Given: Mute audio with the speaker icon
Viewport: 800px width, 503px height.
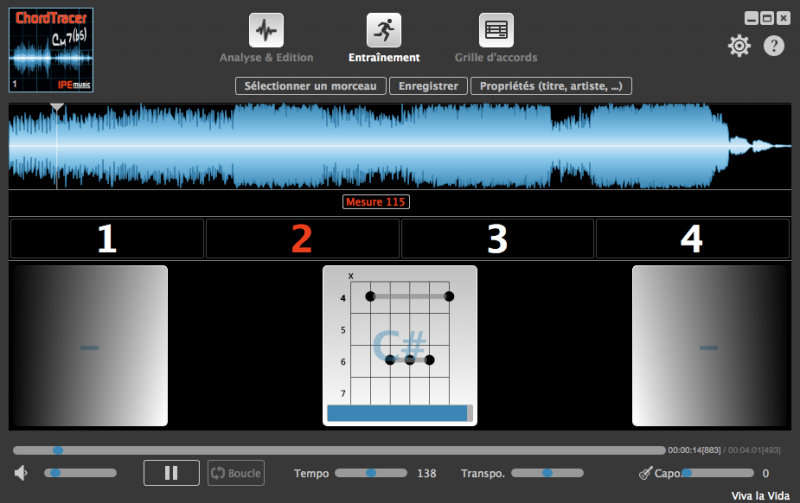Looking at the screenshot, I should (x=21, y=473).
